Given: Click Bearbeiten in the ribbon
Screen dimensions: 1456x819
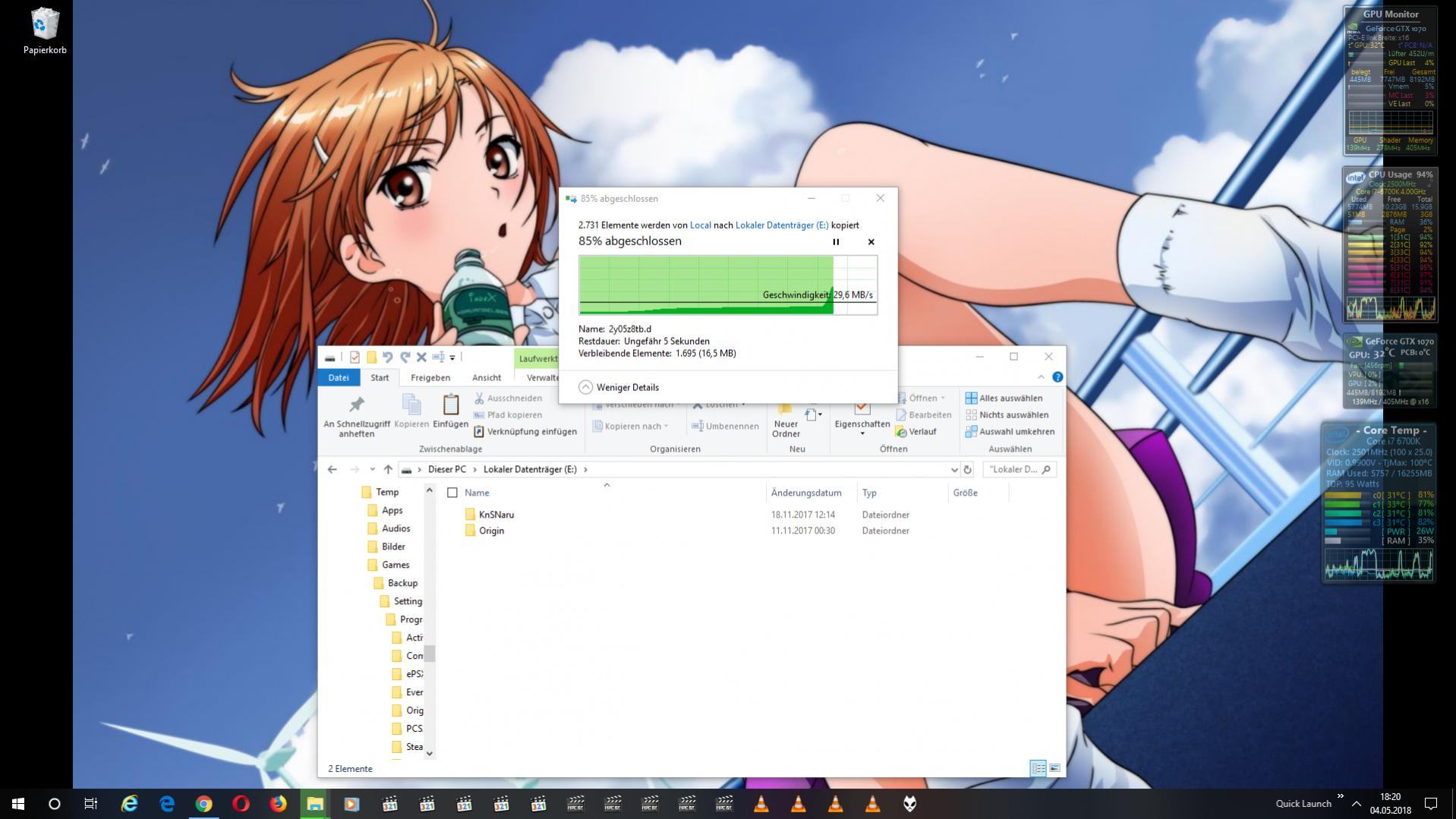Looking at the screenshot, I should pos(923,414).
